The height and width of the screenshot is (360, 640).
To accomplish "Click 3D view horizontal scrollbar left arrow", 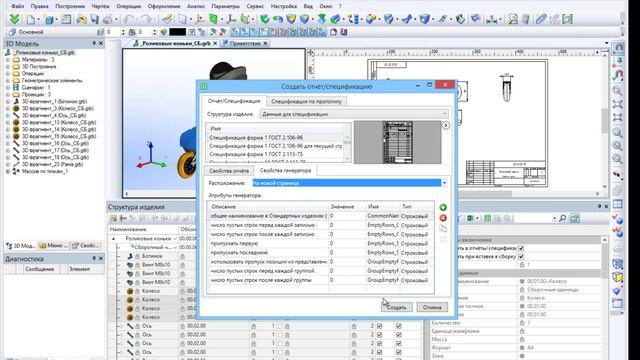I will click(x=127, y=194).
